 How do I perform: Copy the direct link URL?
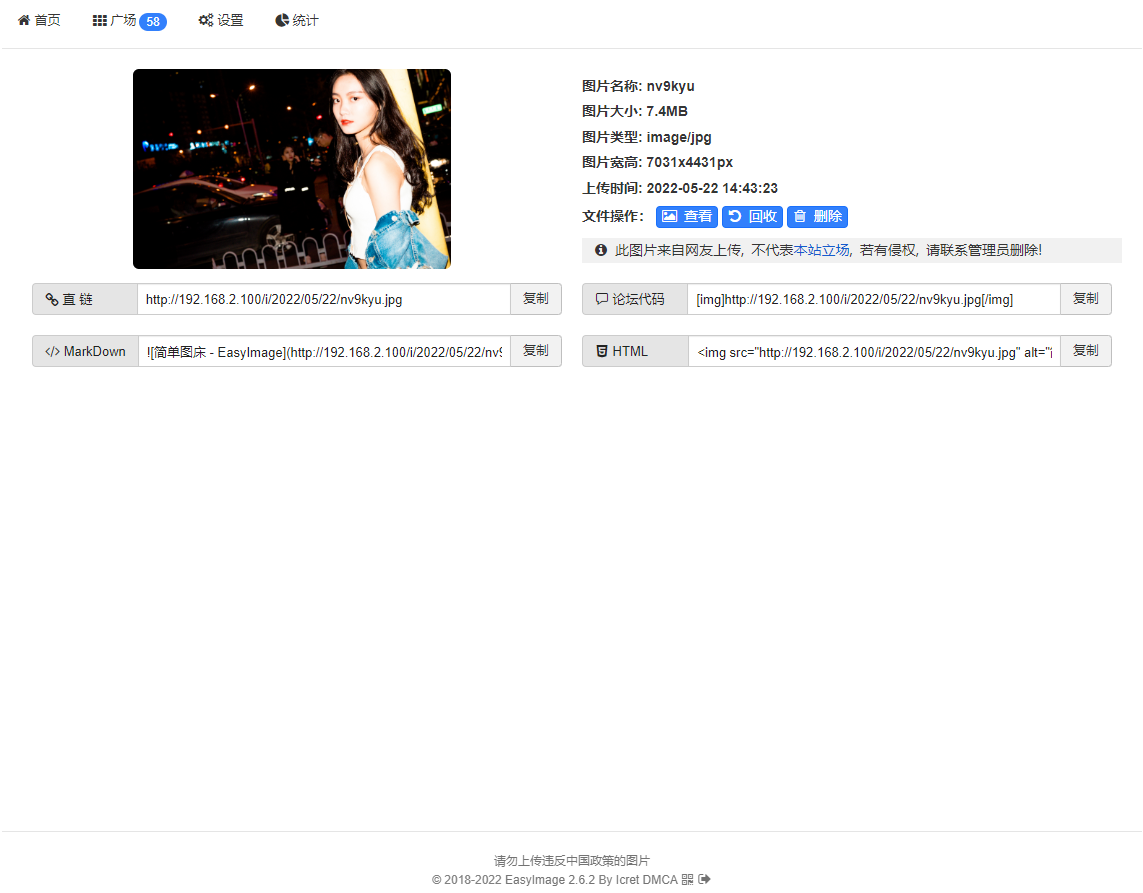(x=535, y=299)
